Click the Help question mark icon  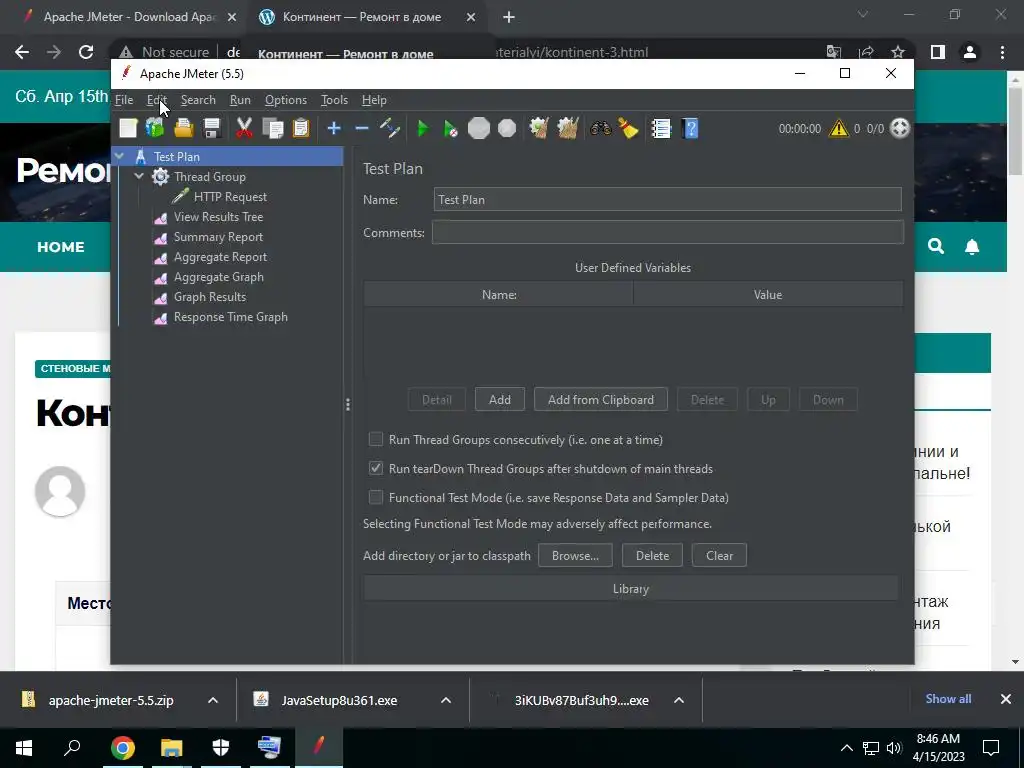[690, 128]
